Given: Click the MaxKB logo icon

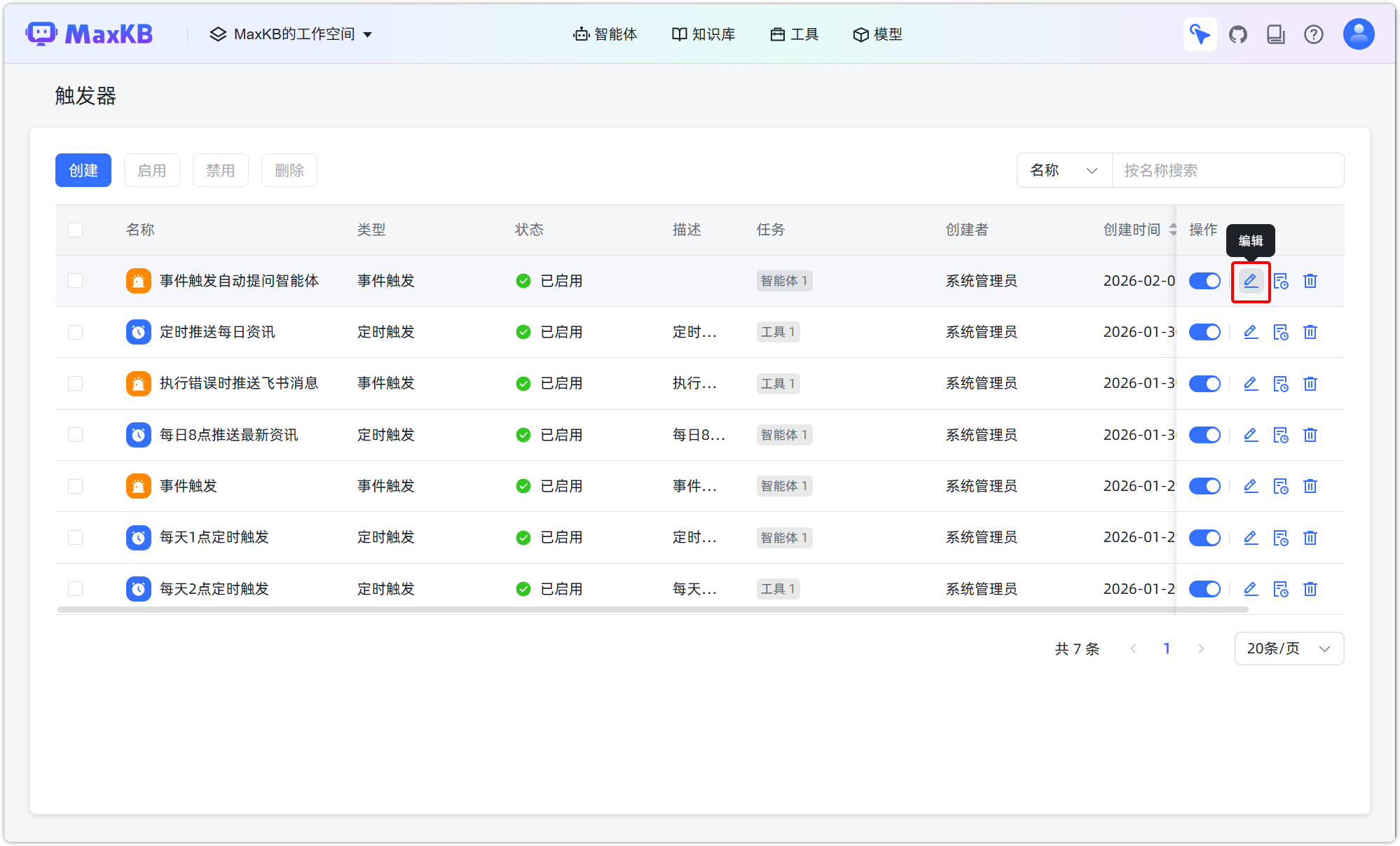Looking at the screenshot, I should [42, 33].
